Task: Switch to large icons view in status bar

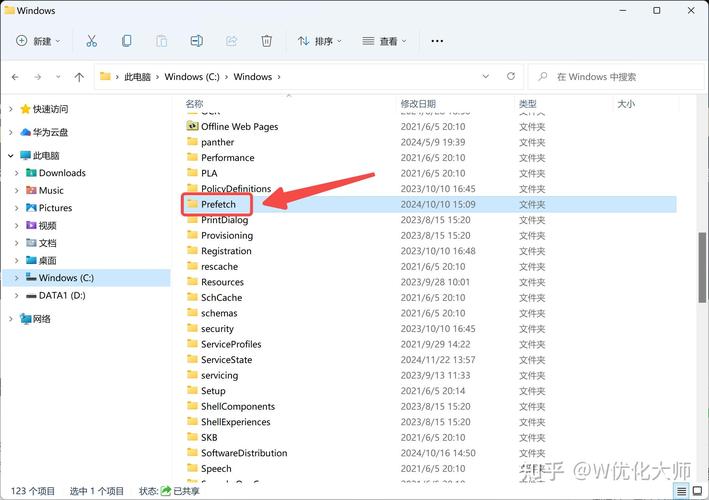Action: [x=698, y=491]
